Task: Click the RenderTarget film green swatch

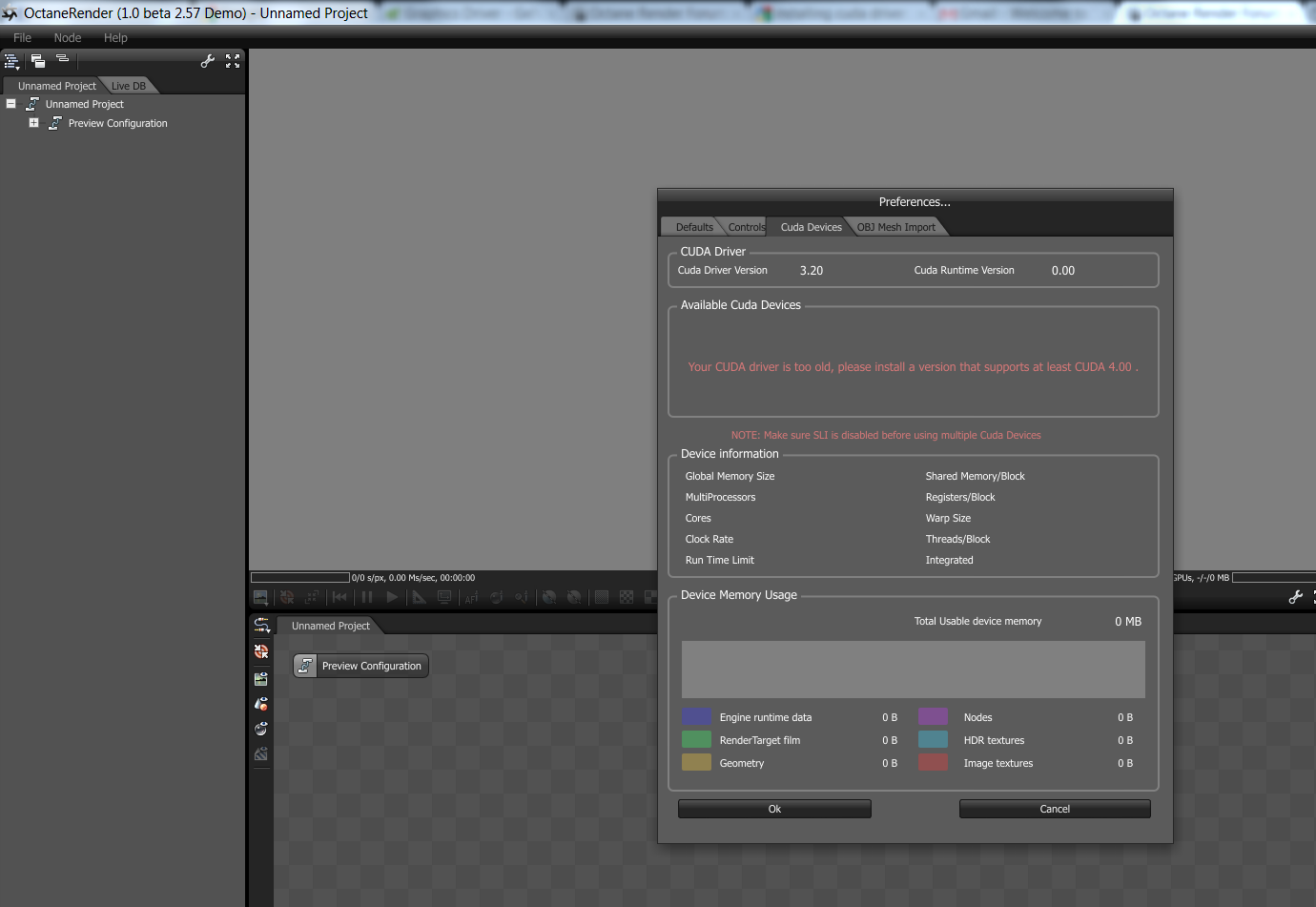Action: [x=697, y=739]
